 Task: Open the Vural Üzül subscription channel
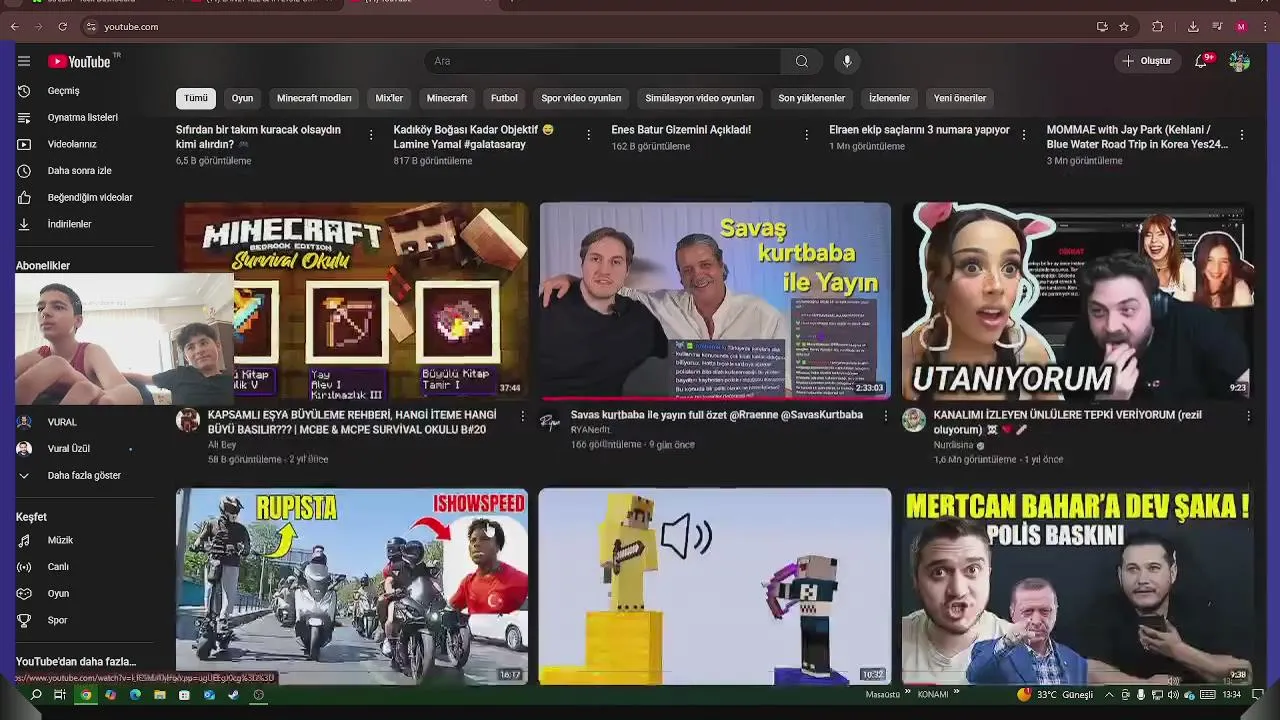[x=69, y=449]
